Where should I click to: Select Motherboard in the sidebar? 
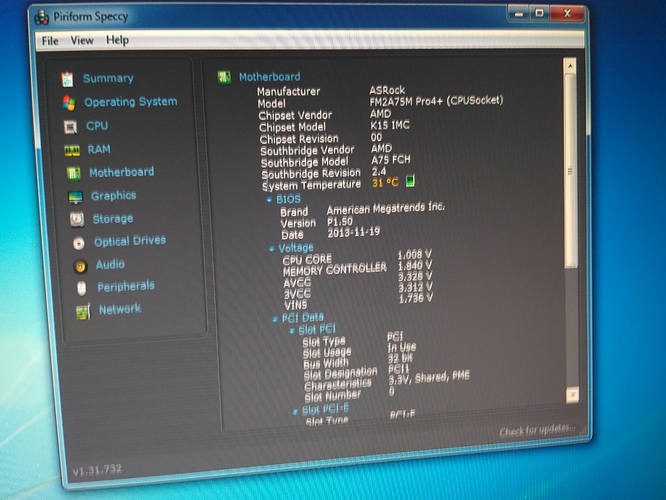coord(122,172)
